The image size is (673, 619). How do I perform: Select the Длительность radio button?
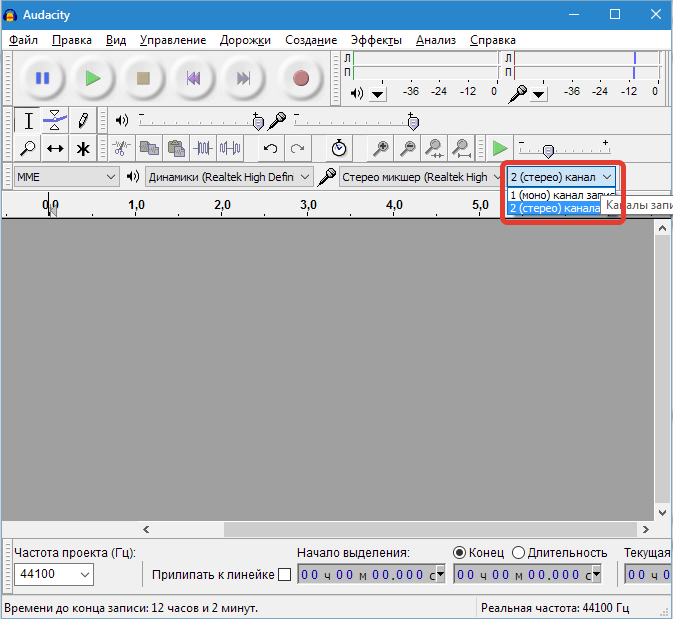tap(518, 552)
